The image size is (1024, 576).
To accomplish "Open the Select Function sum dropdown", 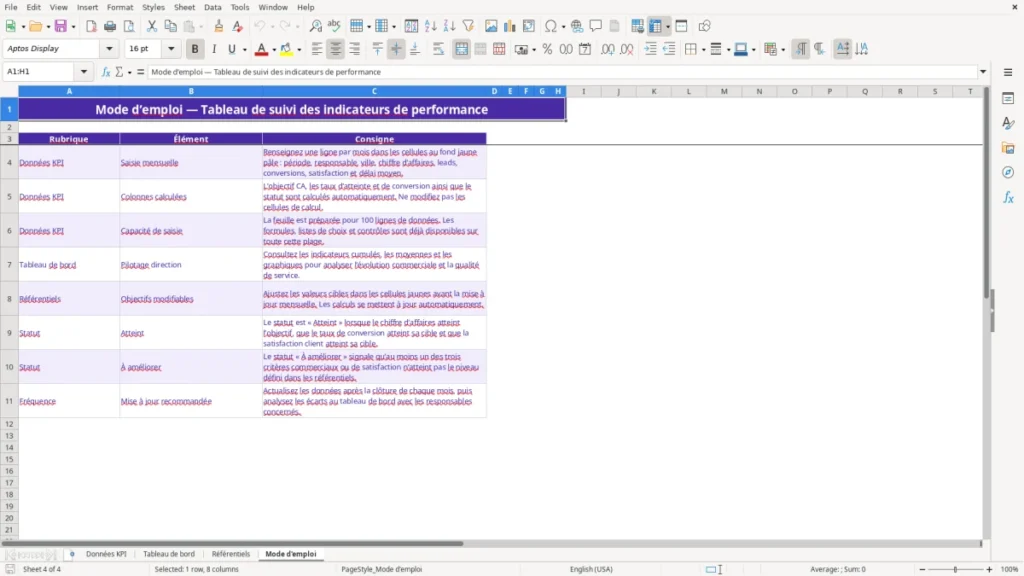I will pyautogui.click(x=129, y=72).
